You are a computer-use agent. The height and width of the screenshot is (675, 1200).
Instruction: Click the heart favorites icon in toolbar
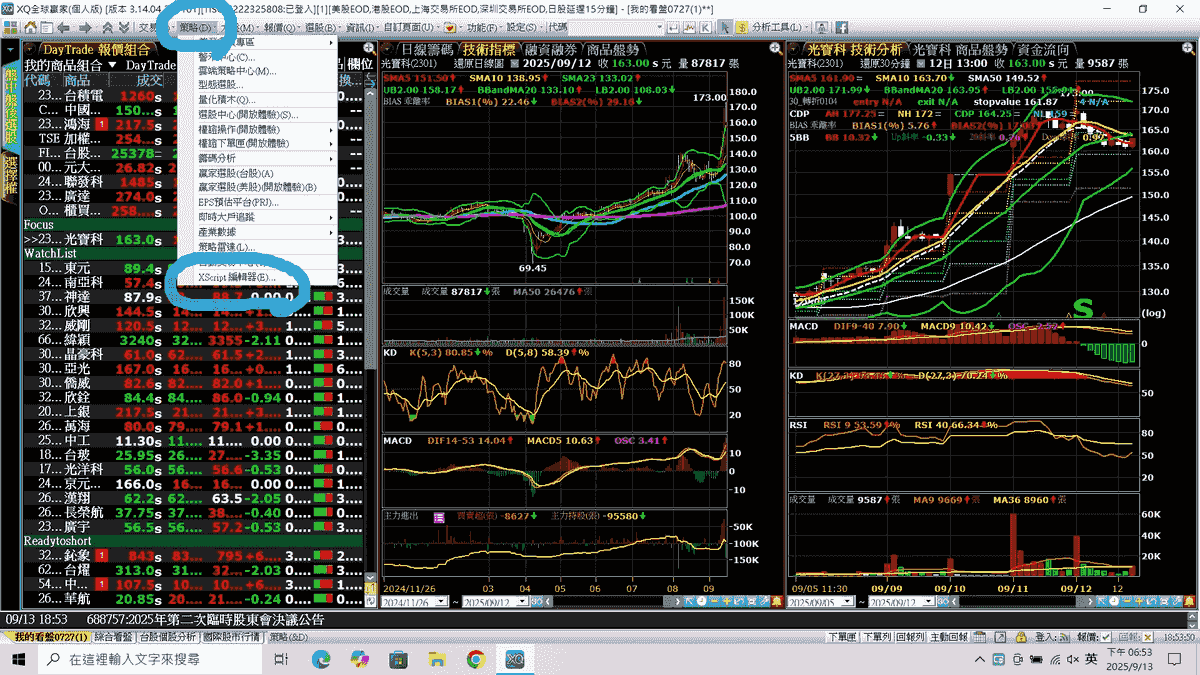[450, 27]
